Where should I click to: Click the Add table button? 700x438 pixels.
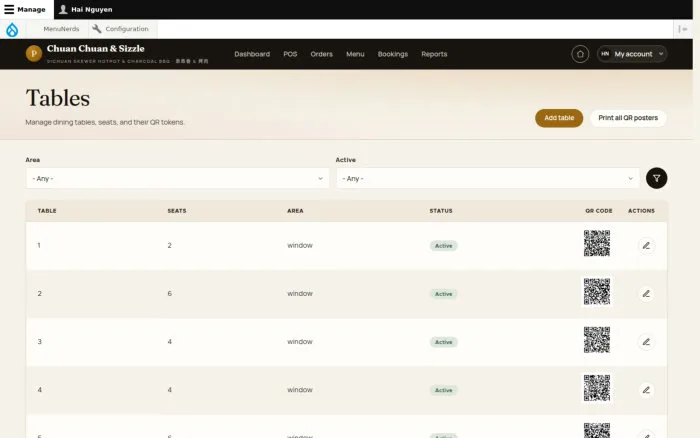(x=559, y=118)
